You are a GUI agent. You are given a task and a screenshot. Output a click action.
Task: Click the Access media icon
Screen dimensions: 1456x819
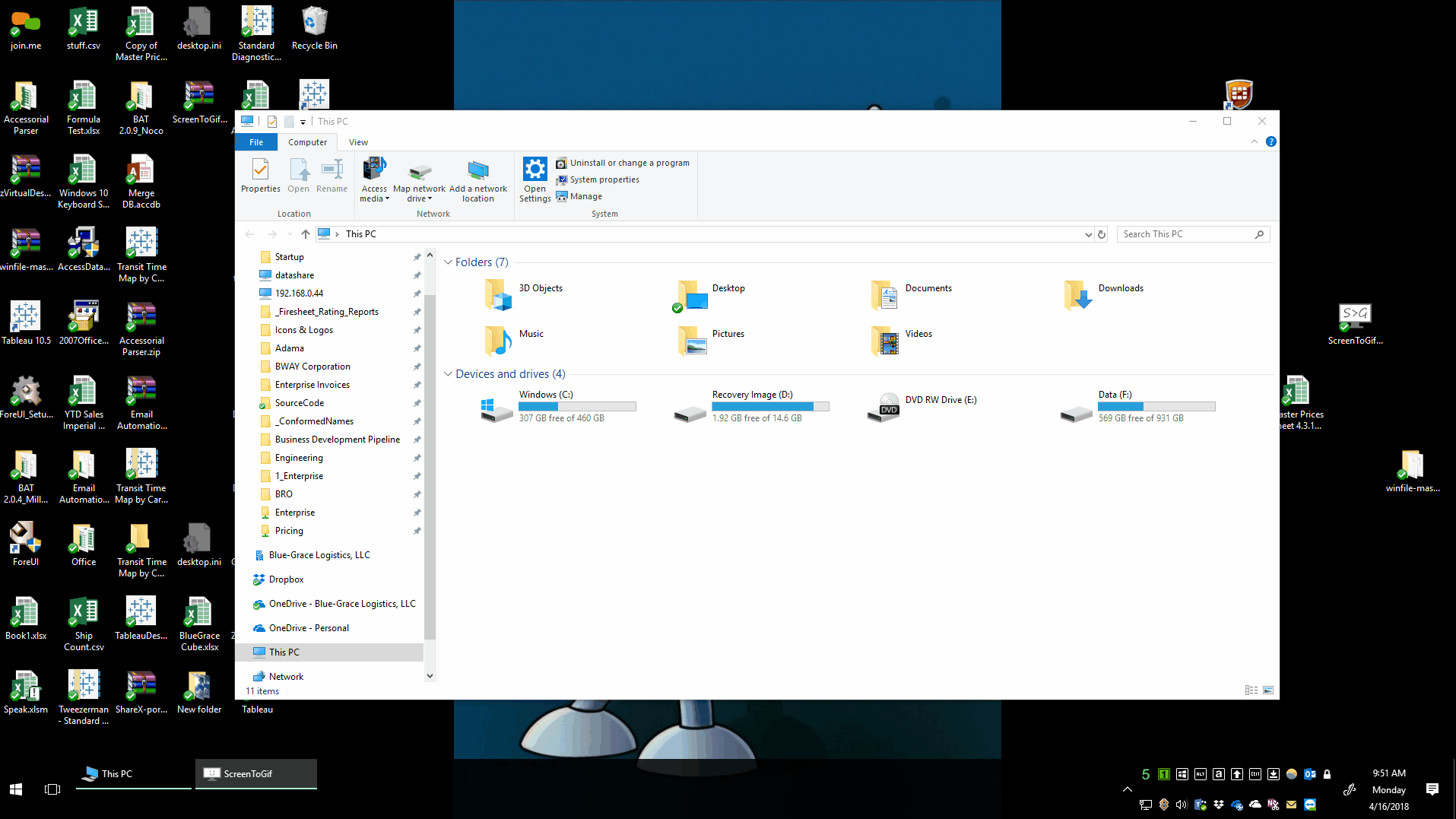[x=373, y=177]
